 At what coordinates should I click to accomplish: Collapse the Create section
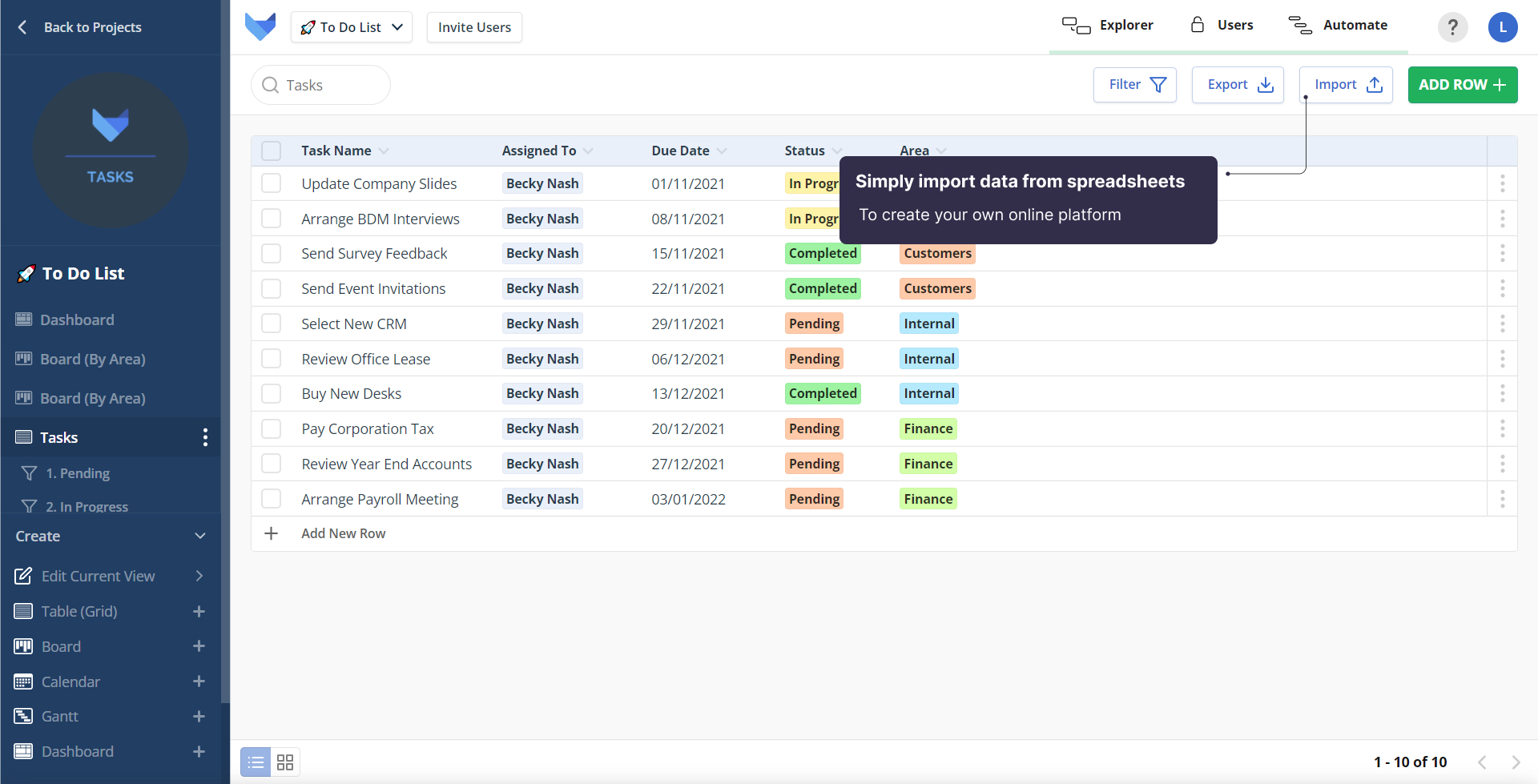[x=200, y=536]
